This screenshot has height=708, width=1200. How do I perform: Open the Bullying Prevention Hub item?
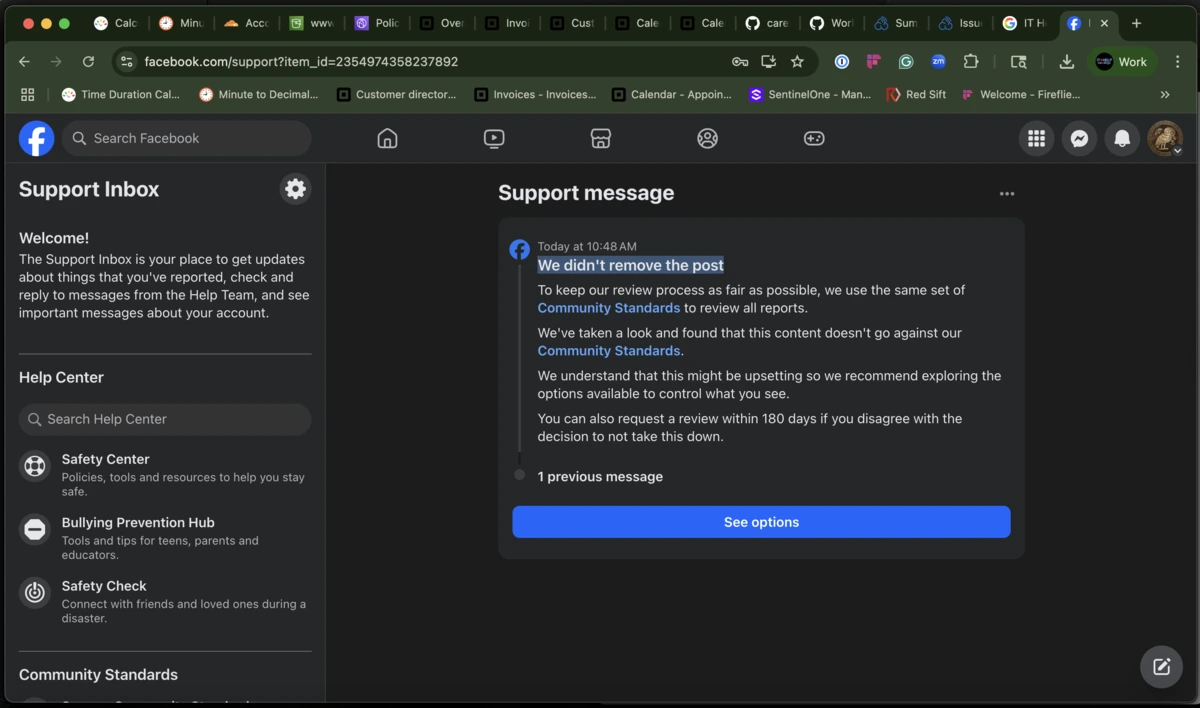coord(138,523)
